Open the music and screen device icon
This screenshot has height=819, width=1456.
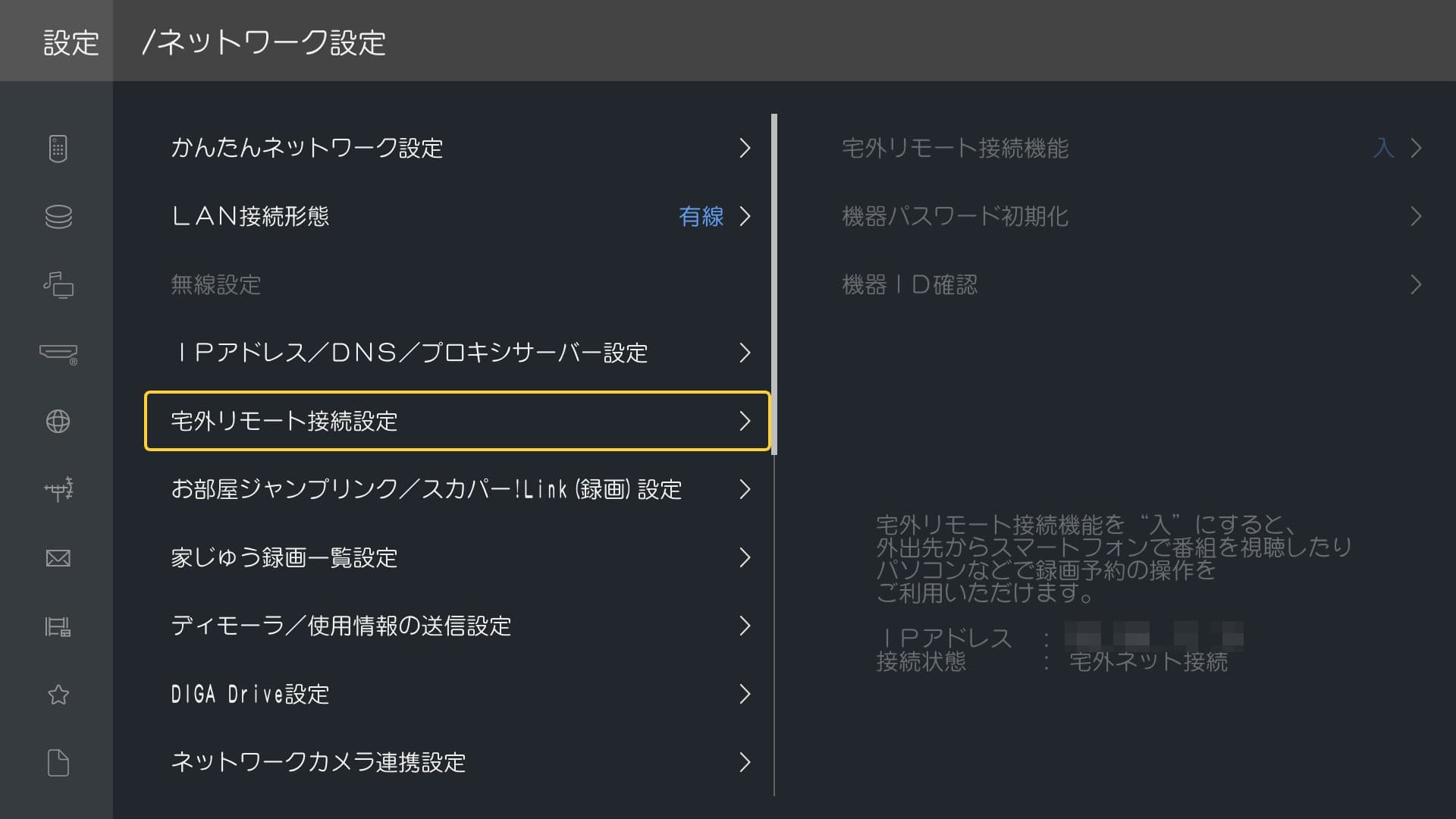(x=58, y=284)
